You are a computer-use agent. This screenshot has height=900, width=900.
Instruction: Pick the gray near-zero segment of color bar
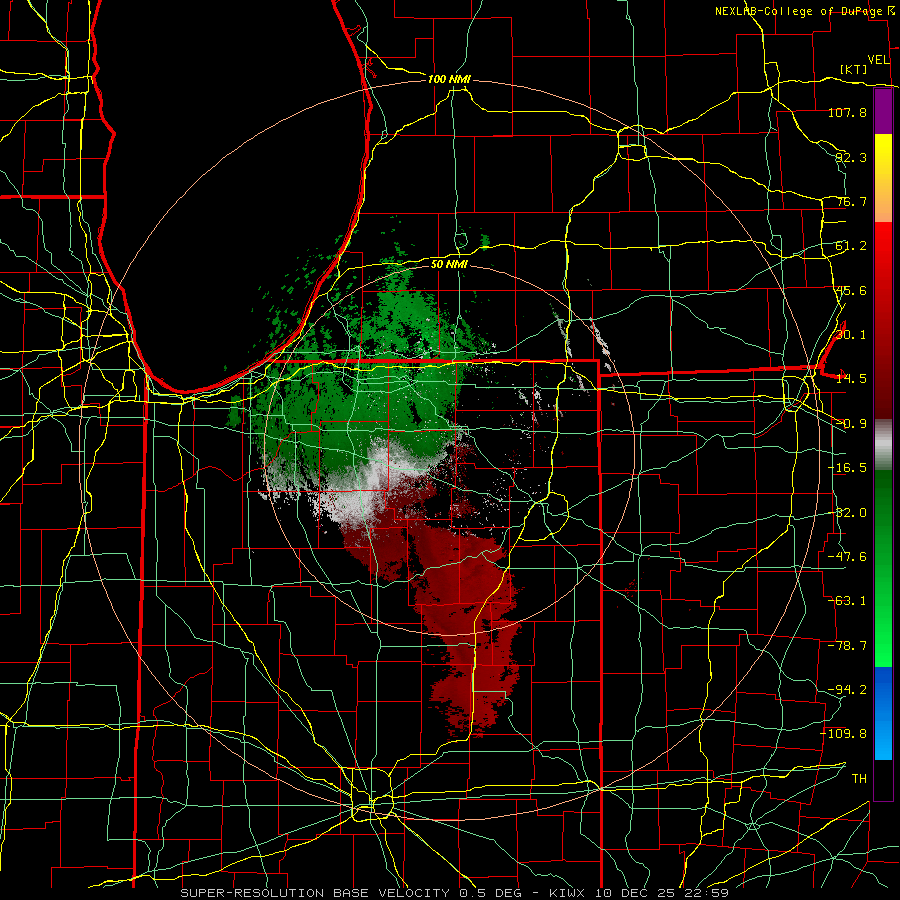(883, 445)
